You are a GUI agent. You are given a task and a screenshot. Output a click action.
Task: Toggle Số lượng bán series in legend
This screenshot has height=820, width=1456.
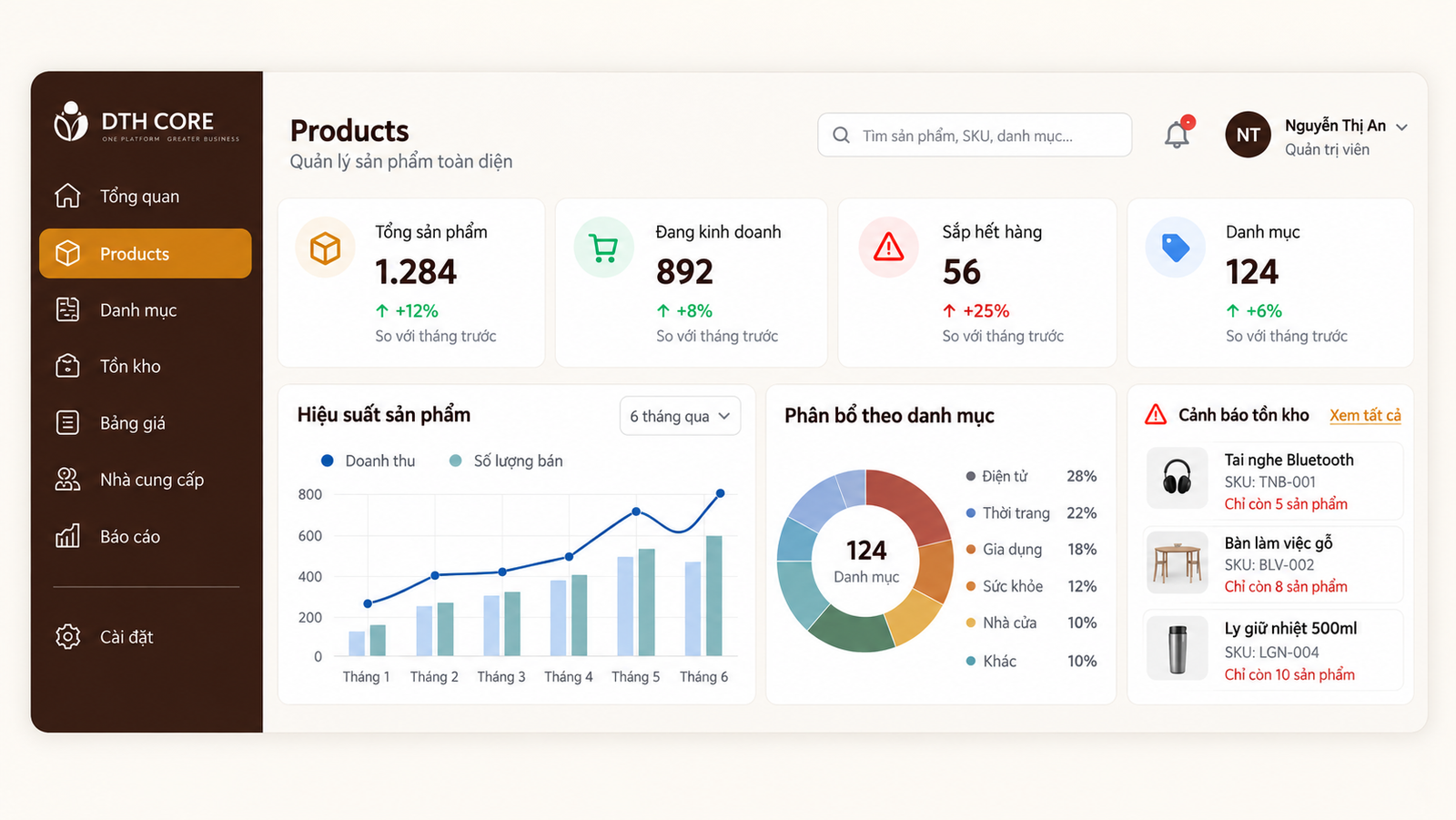506,461
